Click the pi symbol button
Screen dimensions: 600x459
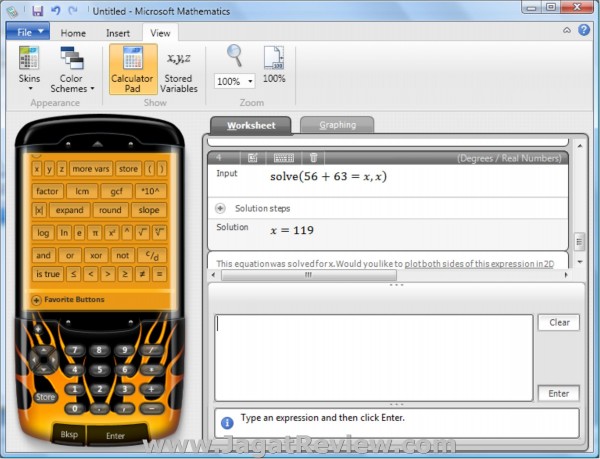tap(95, 233)
